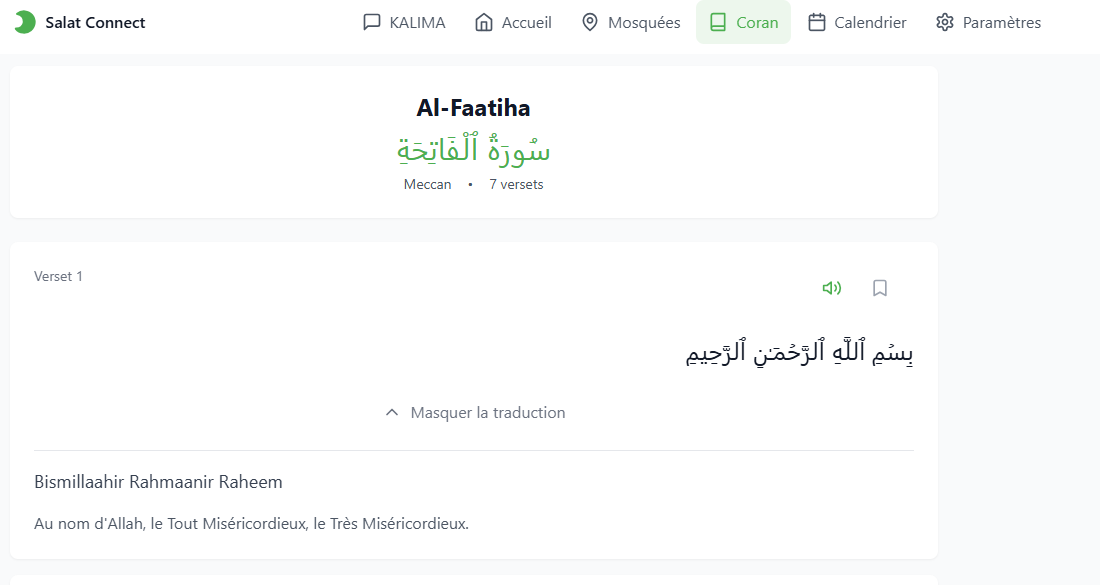
Task: Navigate to Accueil
Action: pos(513,21)
